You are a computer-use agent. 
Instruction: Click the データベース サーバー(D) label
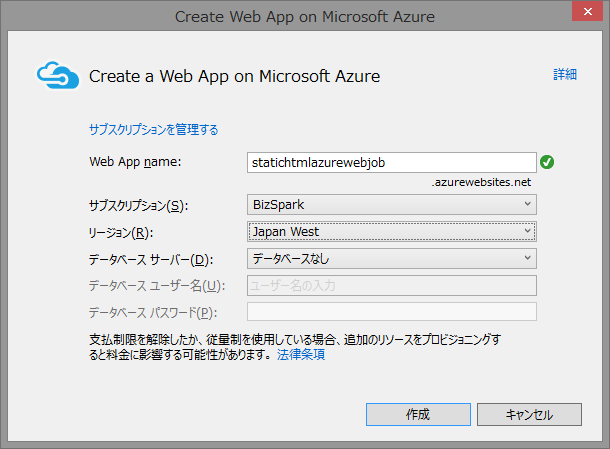(150, 259)
